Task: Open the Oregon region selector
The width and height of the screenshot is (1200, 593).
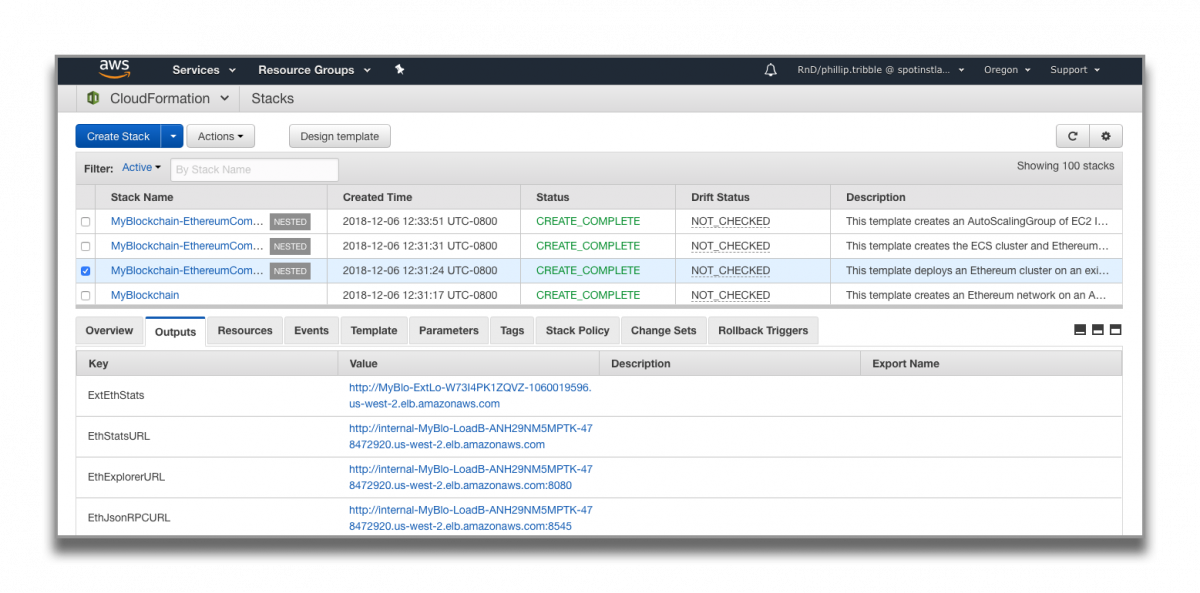Action: [x=1006, y=70]
